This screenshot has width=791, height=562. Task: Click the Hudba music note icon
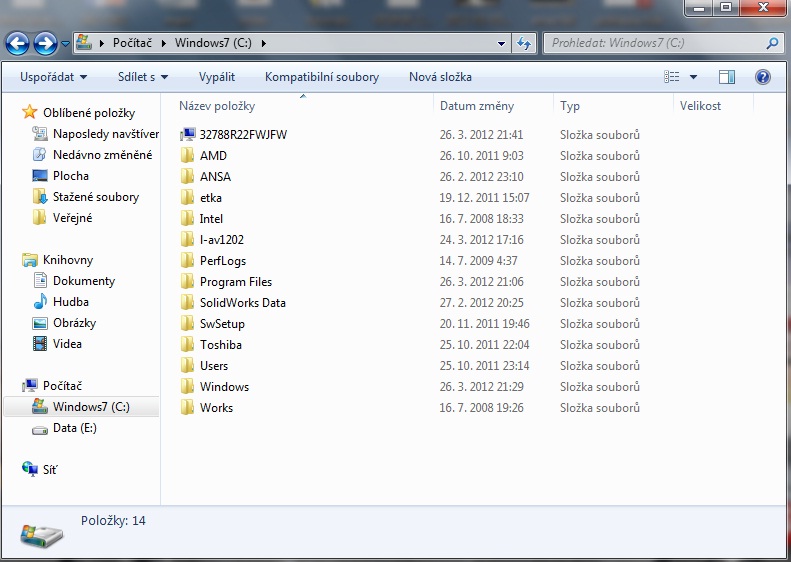coord(40,302)
